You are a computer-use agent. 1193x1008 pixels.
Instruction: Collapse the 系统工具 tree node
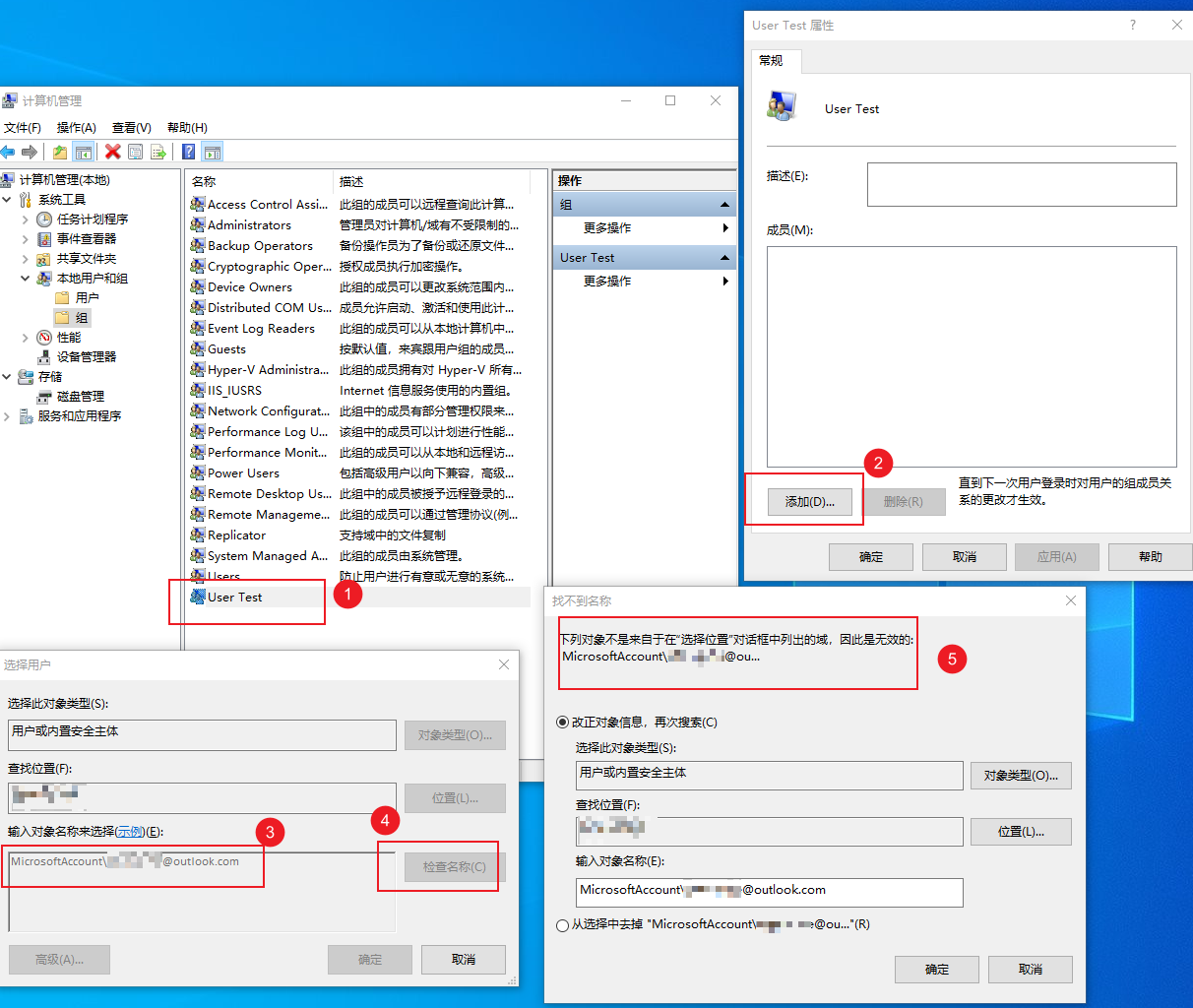click(x=7, y=200)
